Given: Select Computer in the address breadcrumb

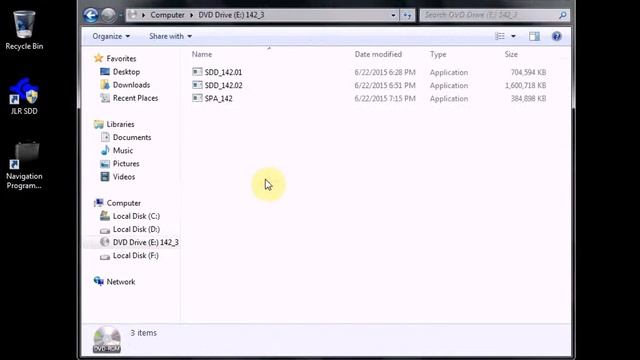Looking at the screenshot, I should click(167, 15).
